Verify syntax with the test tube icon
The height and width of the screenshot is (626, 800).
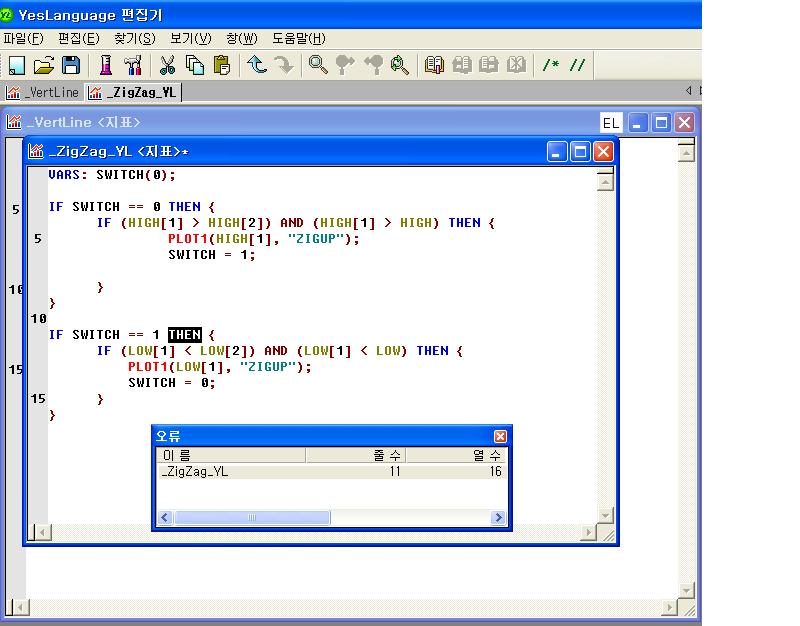coord(106,65)
